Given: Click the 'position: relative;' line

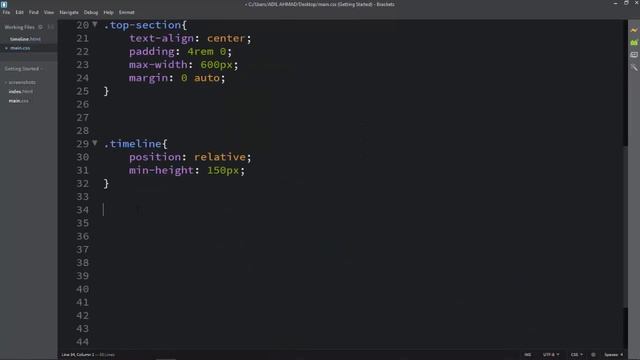Looking at the screenshot, I should (x=190, y=157).
